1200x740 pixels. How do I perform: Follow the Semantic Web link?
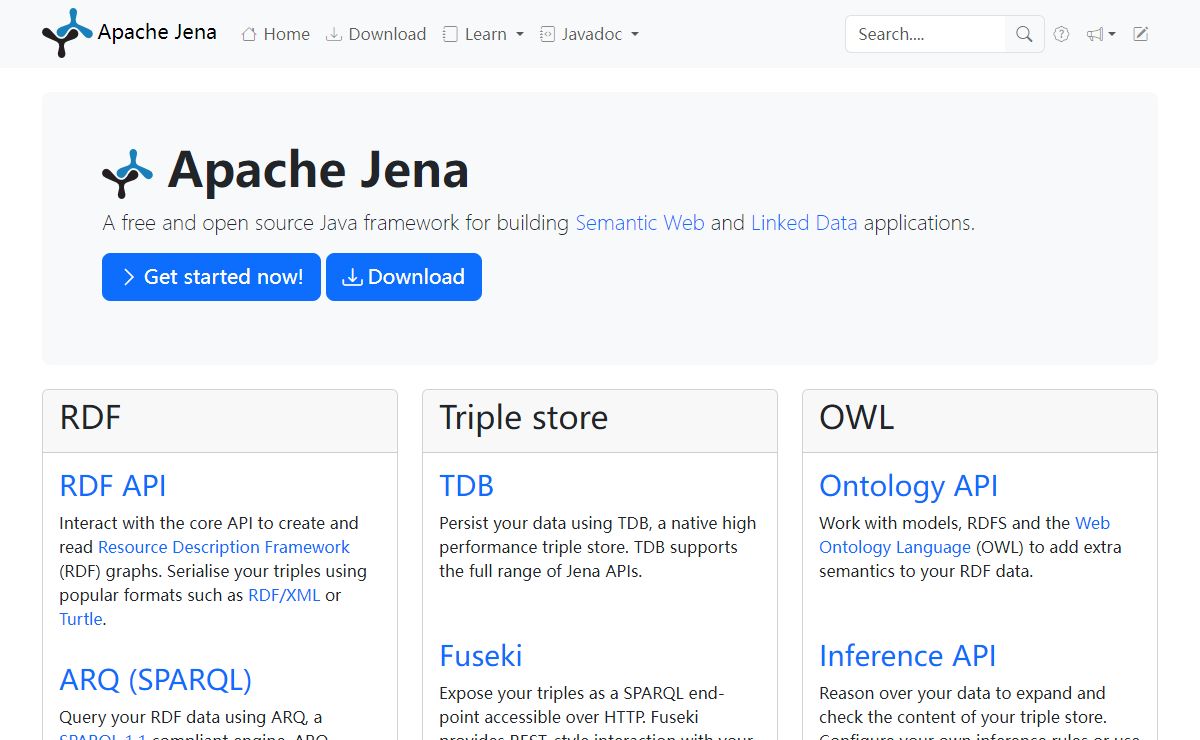tap(639, 223)
